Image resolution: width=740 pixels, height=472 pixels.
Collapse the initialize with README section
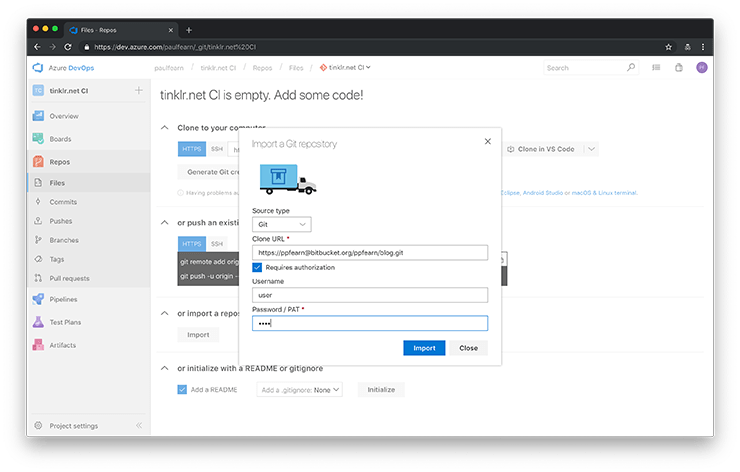[x=164, y=368]
